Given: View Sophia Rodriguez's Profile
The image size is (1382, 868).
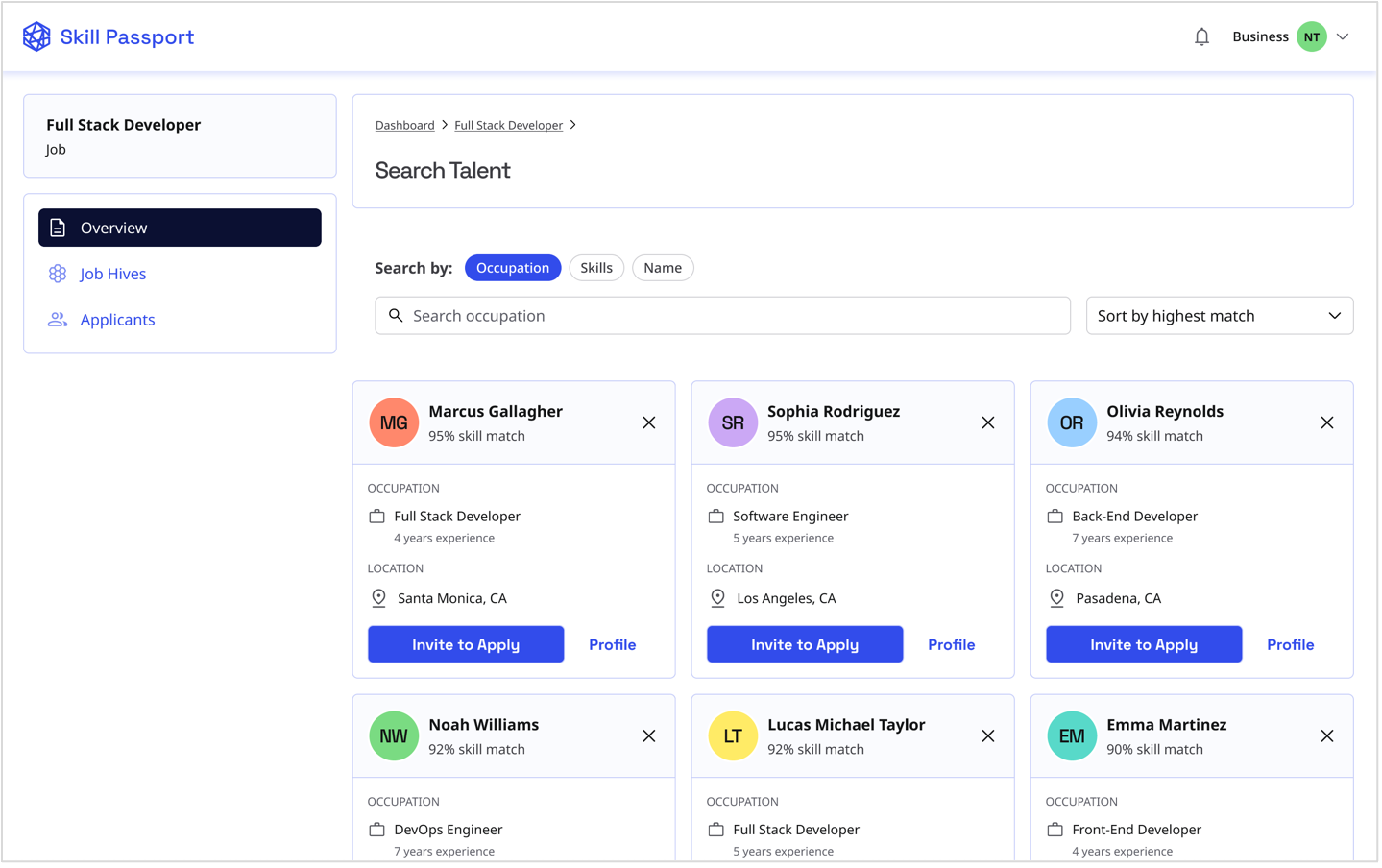Looking at the screenshot, I should 951,644.
